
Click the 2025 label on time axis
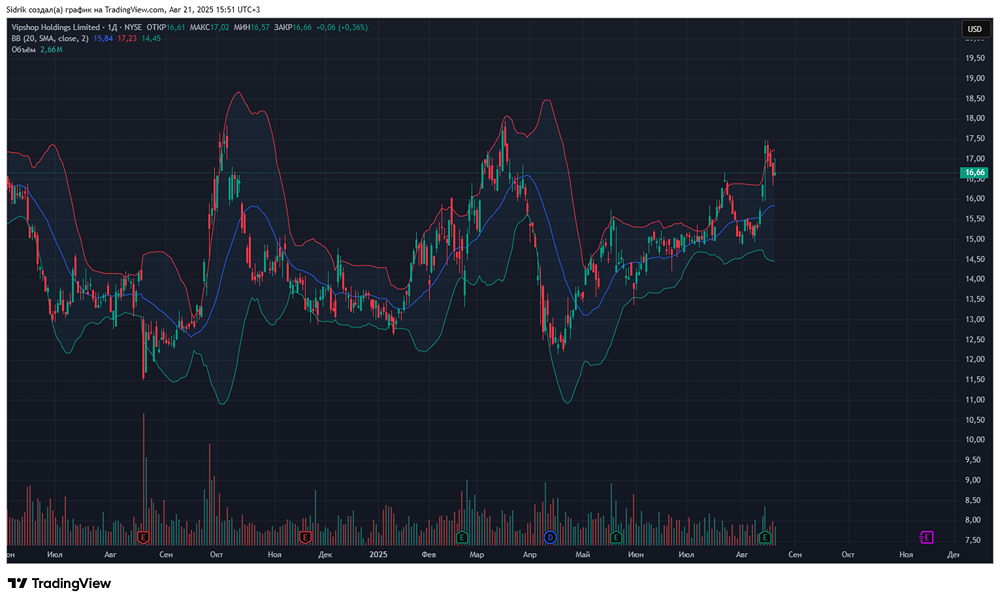click(378, 555)
